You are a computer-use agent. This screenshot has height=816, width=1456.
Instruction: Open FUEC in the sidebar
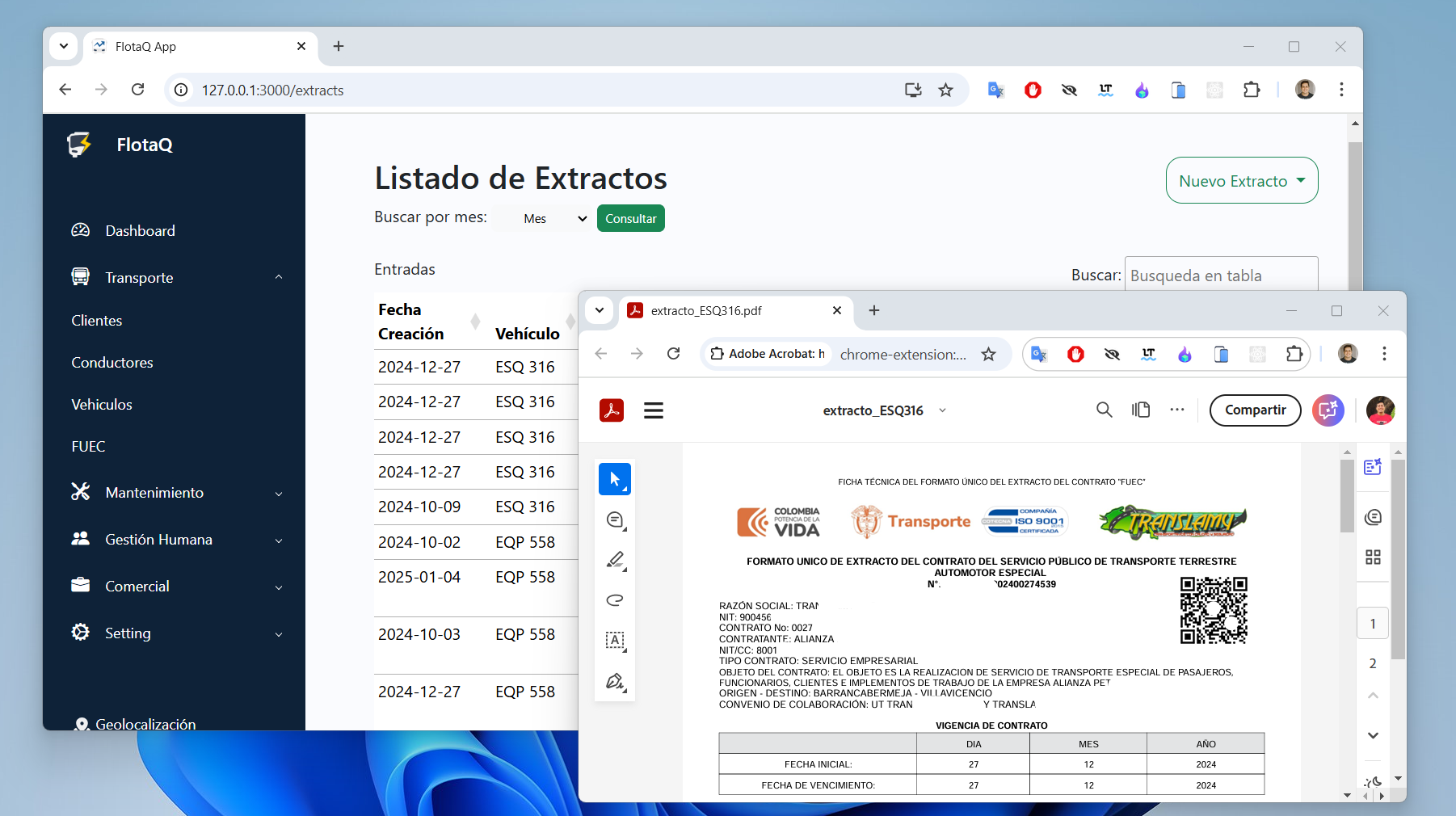(x=88, y=447)
